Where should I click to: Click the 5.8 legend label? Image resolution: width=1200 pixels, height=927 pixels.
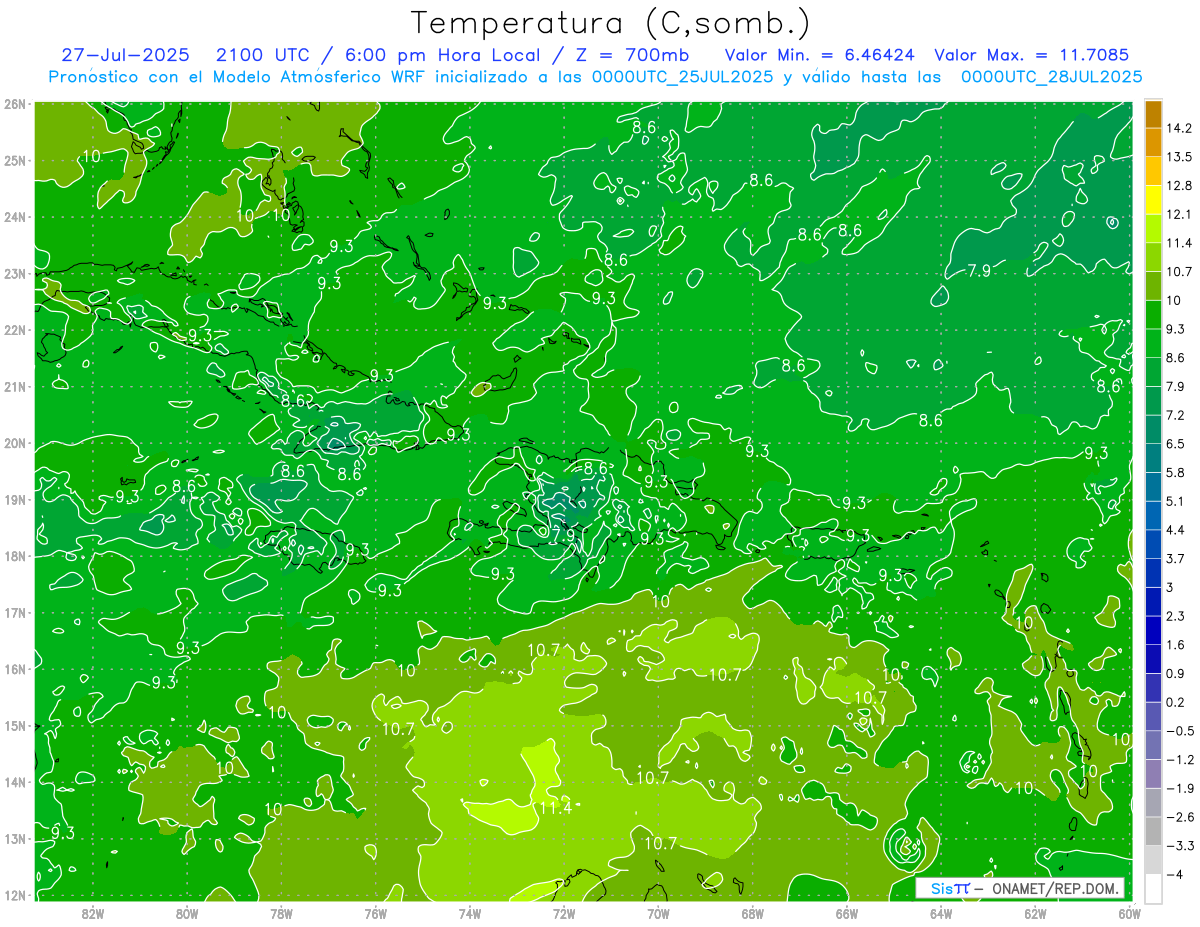point(1175,473)
